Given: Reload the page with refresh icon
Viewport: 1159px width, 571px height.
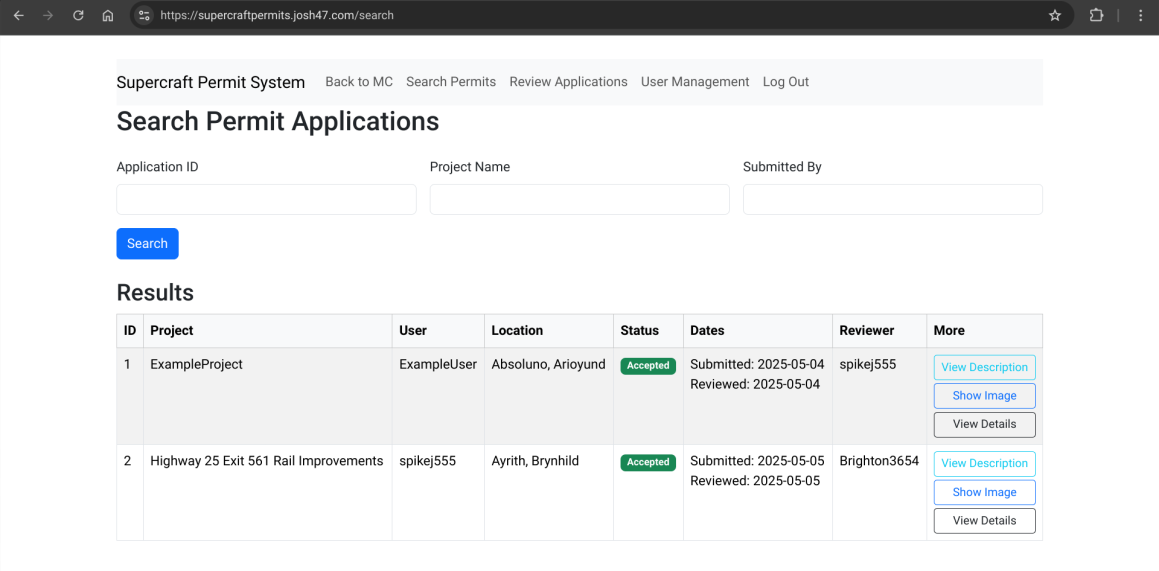Looking at the screenshot, I should pos(78,16).
